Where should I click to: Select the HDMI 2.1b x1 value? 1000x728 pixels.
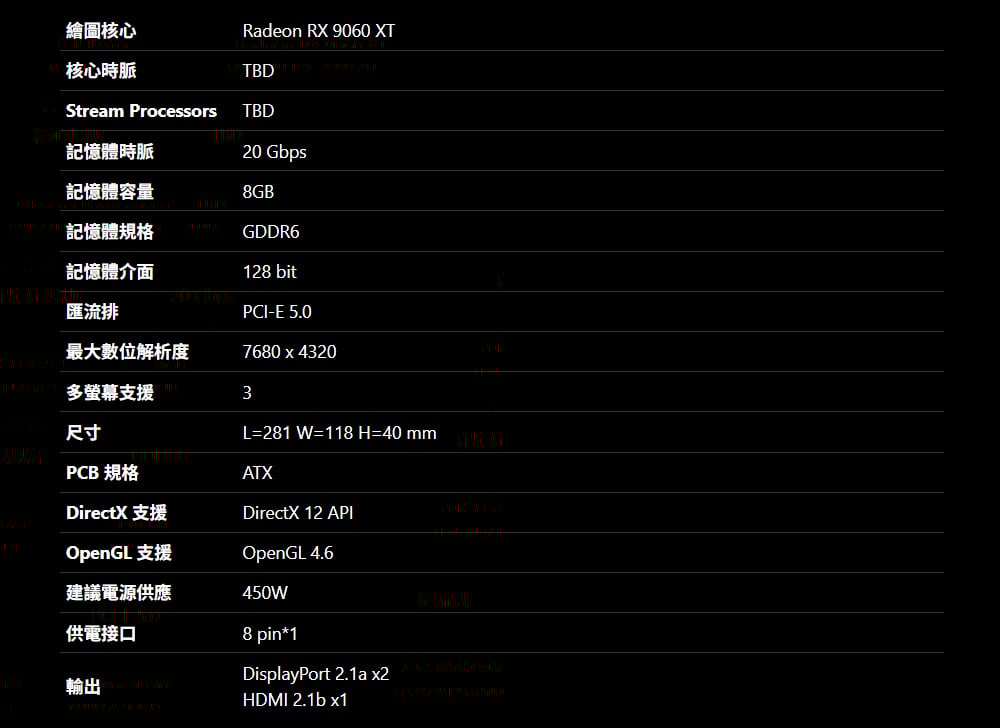pyautogui.click(x=295, y=700)
